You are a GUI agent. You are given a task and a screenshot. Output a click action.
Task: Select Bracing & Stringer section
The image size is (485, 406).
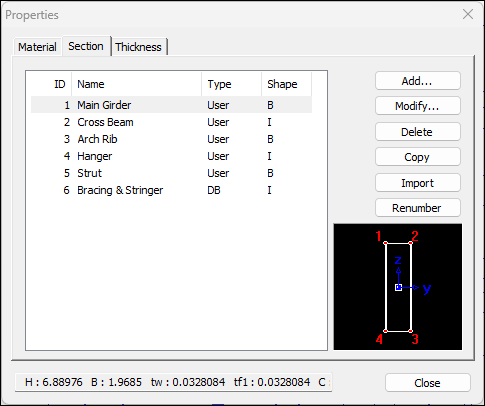point(171,190)
